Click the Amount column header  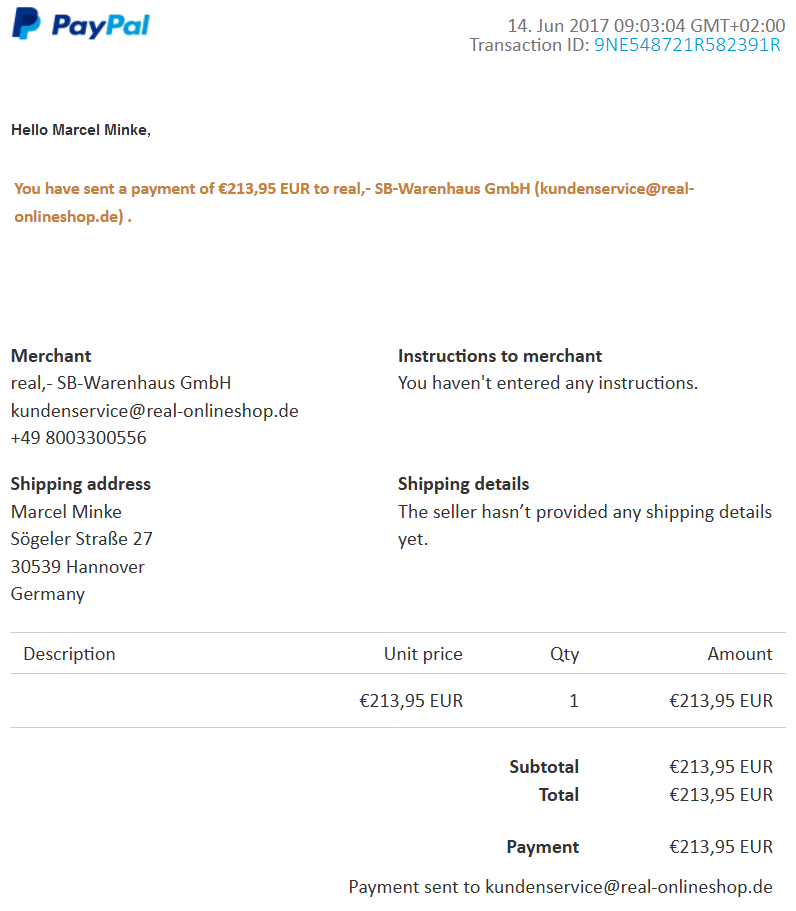(x=740, y=654)
